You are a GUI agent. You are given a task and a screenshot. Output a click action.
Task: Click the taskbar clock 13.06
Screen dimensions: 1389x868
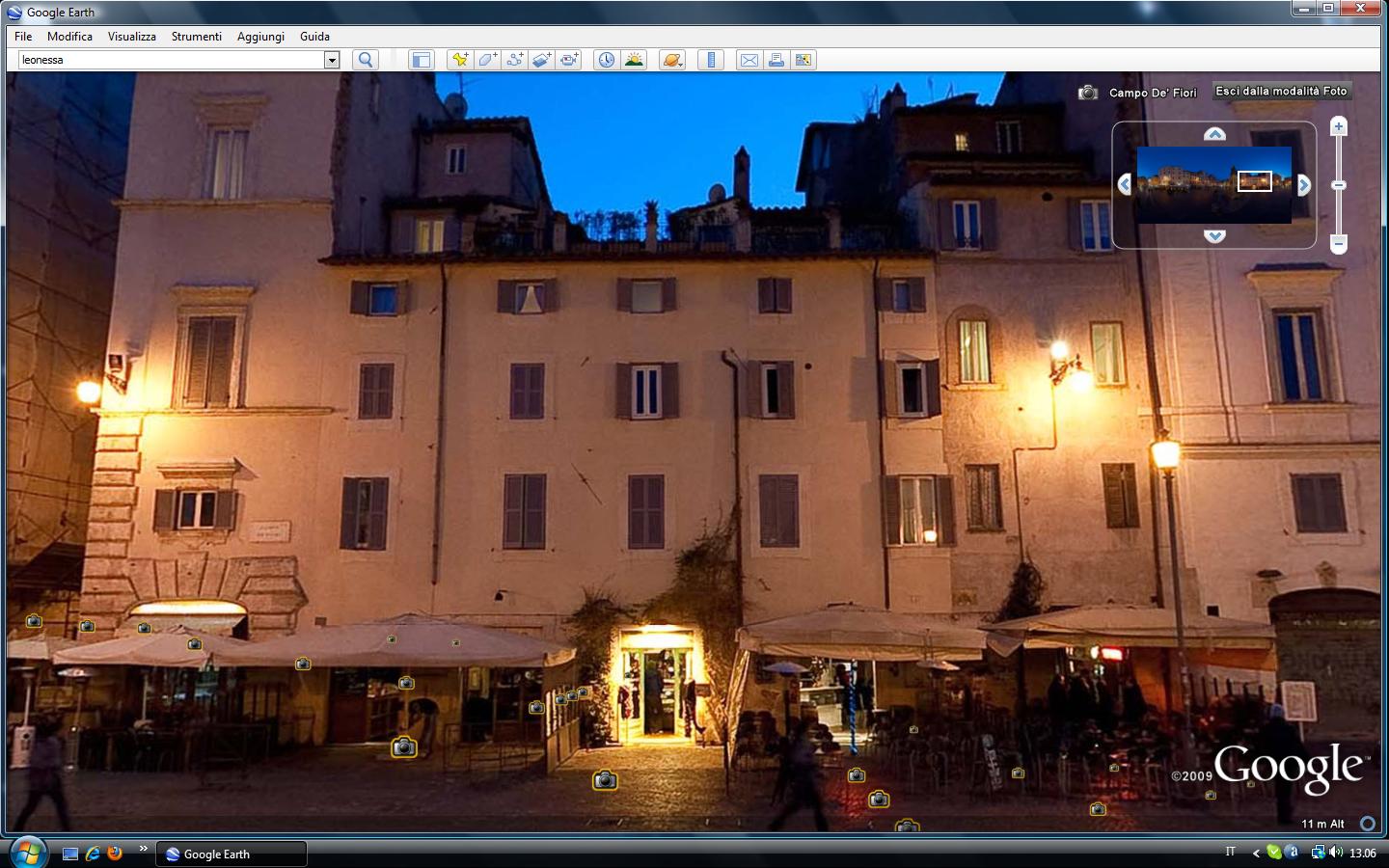pyautogui.click(x=1362, y=853)
